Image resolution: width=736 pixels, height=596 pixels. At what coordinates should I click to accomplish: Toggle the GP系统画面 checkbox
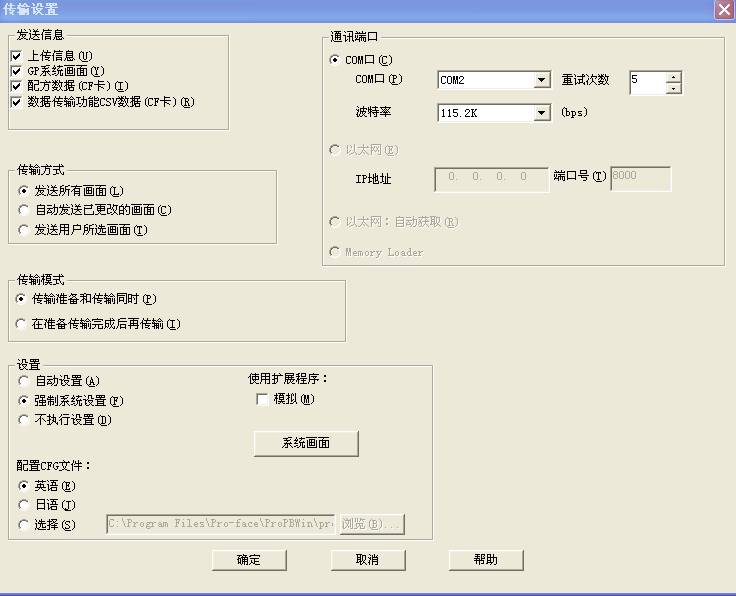pyautogui.click(x=16, y=71)
